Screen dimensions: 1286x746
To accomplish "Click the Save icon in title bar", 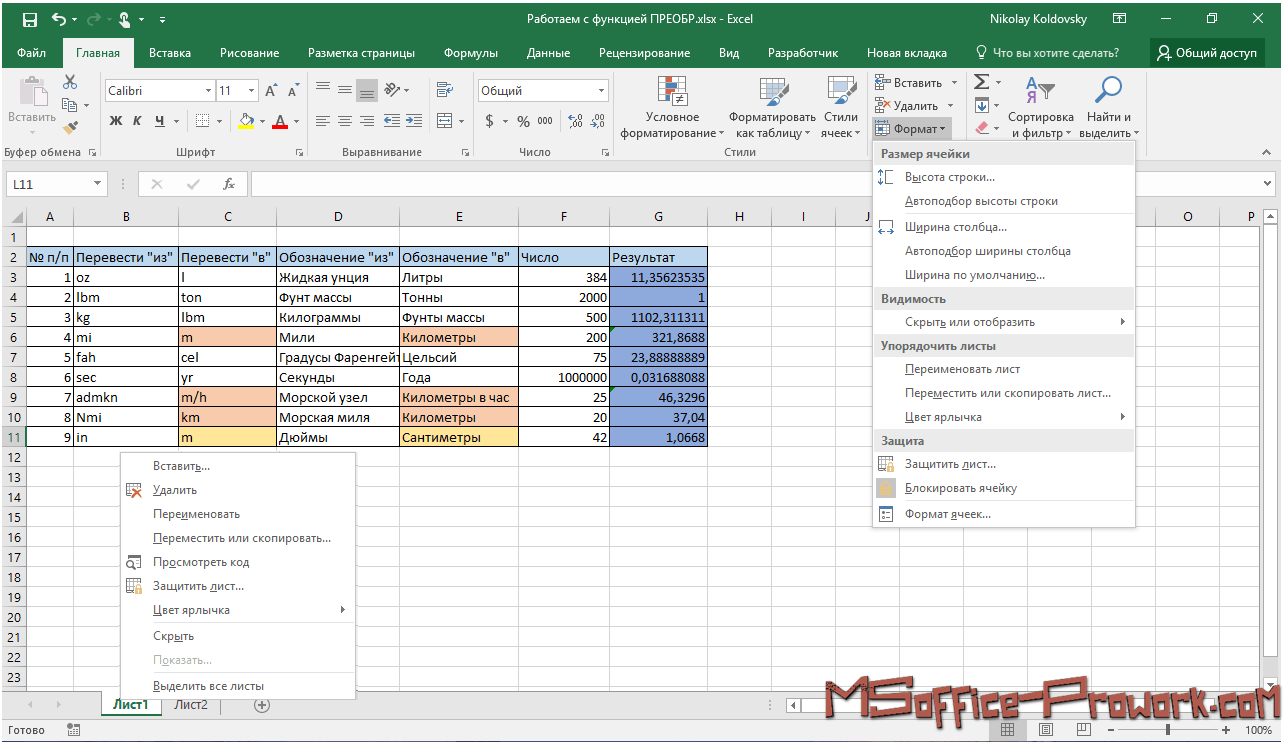I will 29,19.
